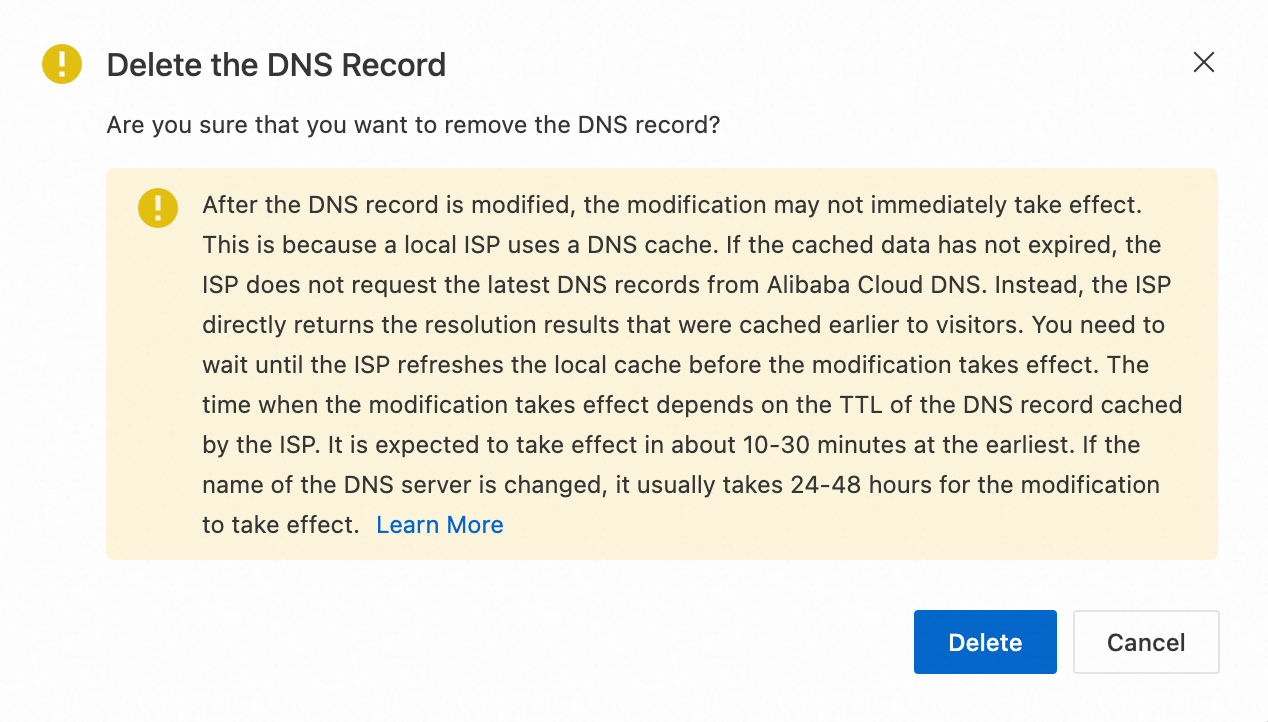The width and height of the screenshot is (1268, 722).
Task: Close the dialog with the X icon
Action: [x=1203, y=63]
